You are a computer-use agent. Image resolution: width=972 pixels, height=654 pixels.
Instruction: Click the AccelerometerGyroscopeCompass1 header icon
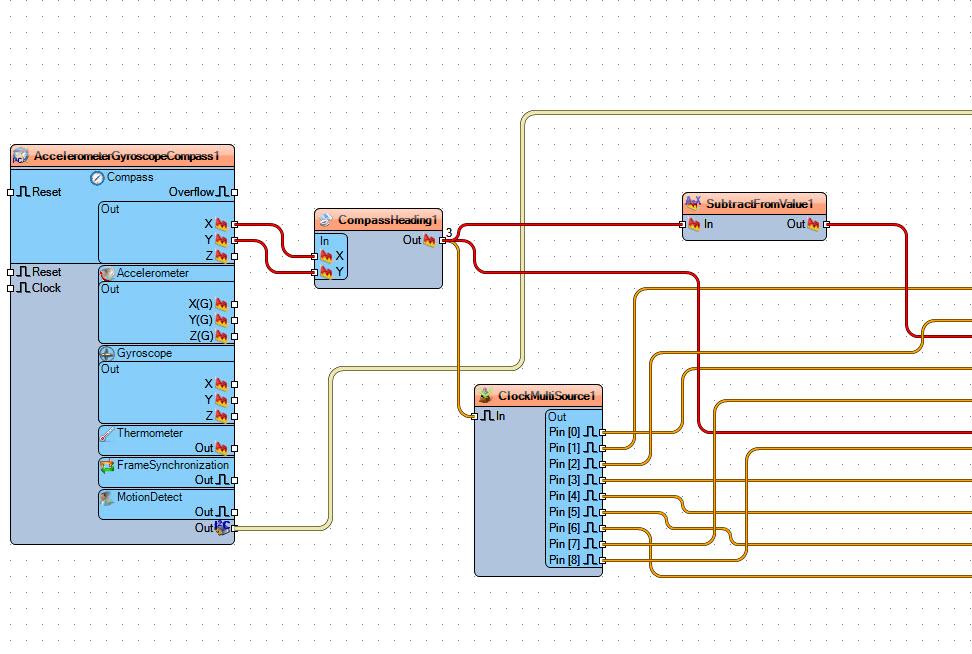tap(20, 156)
